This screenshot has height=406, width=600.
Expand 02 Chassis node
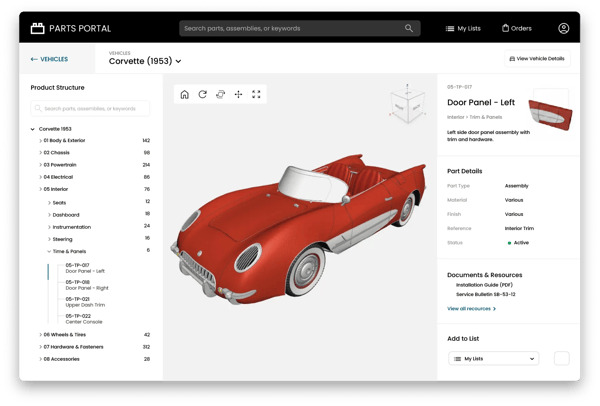click(40, 153)
